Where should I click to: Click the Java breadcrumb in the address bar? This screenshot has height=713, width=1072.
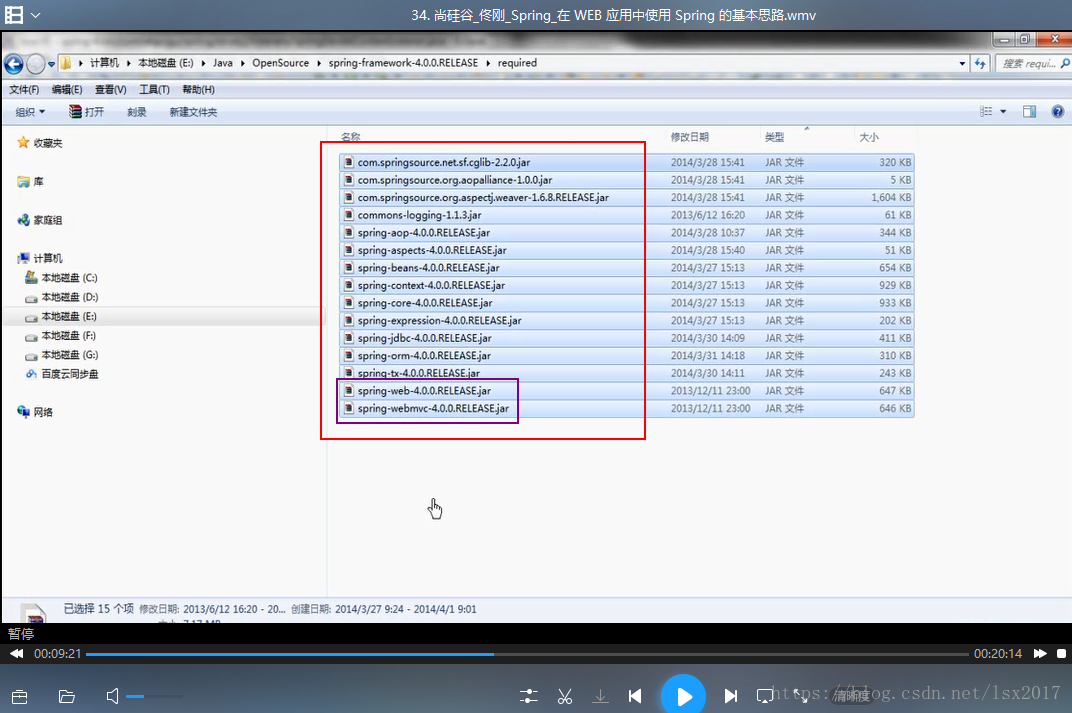pos(222,63)
